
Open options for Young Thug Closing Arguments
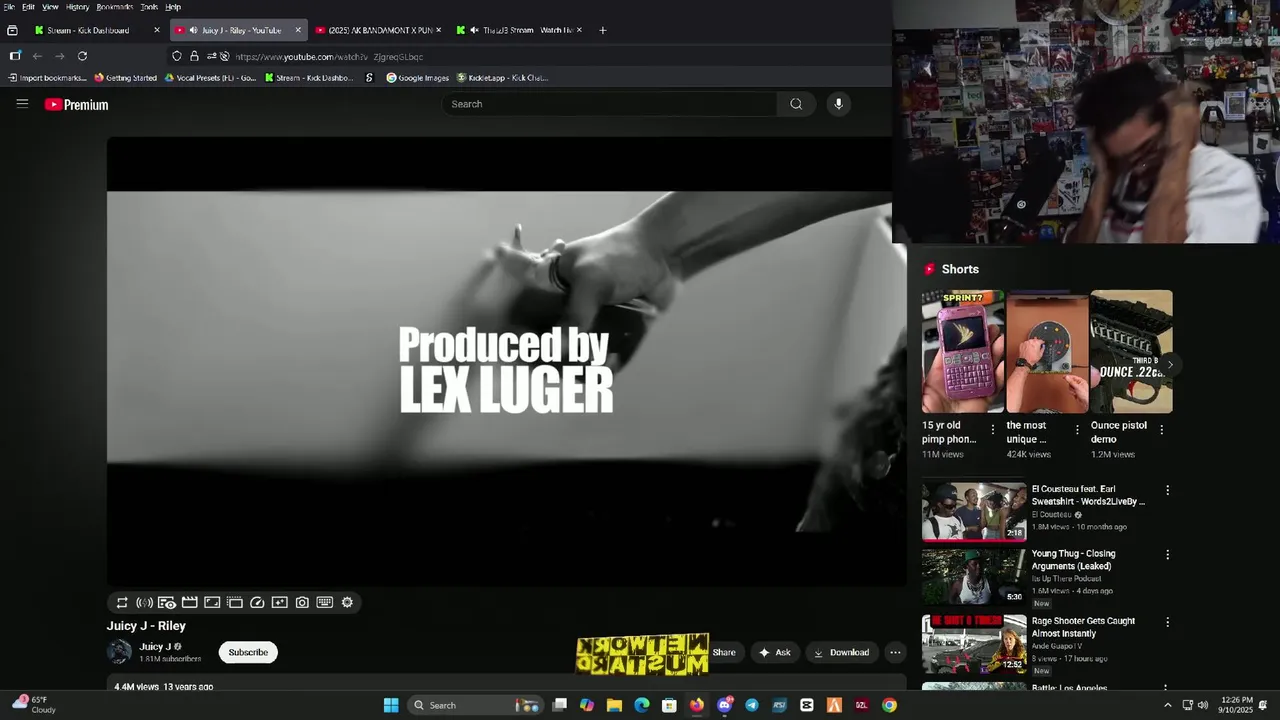click(1167, 554)
